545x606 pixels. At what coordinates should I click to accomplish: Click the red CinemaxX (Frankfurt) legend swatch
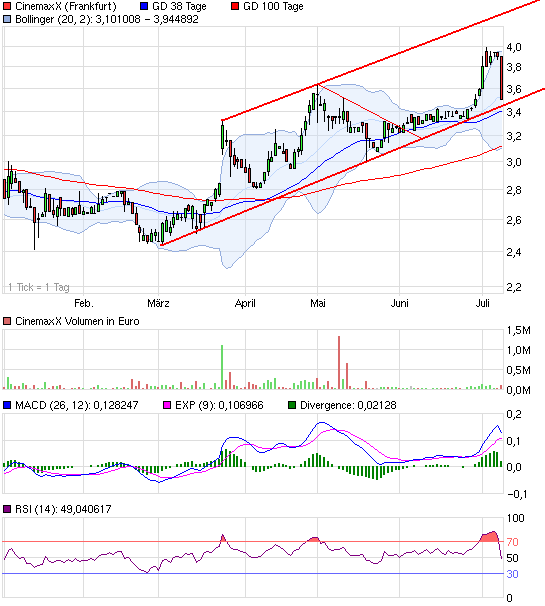[7, 6]
